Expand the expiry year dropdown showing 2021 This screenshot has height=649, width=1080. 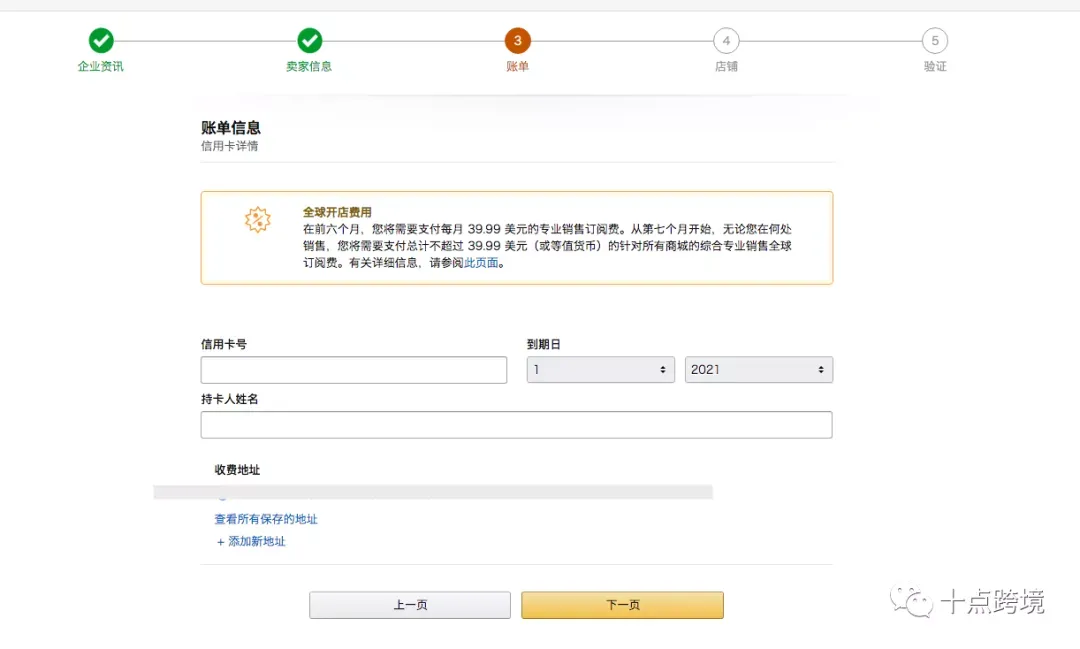point(758,370)
